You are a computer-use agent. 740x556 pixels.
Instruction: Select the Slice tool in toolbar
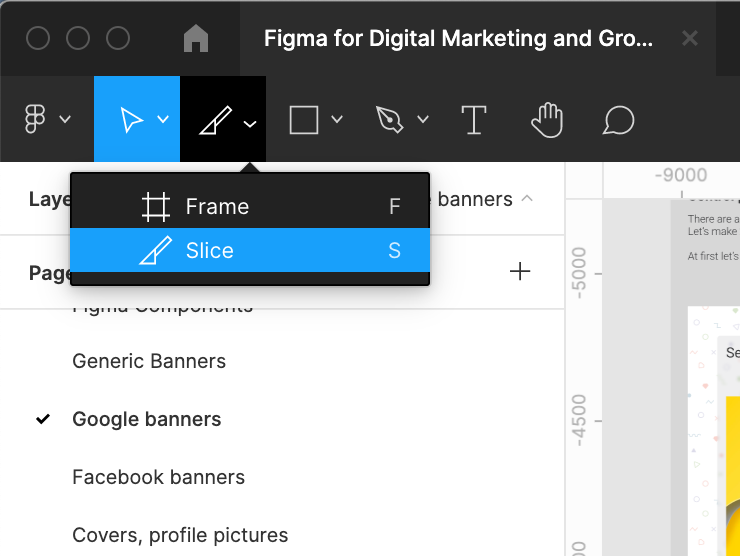(216, 120)
